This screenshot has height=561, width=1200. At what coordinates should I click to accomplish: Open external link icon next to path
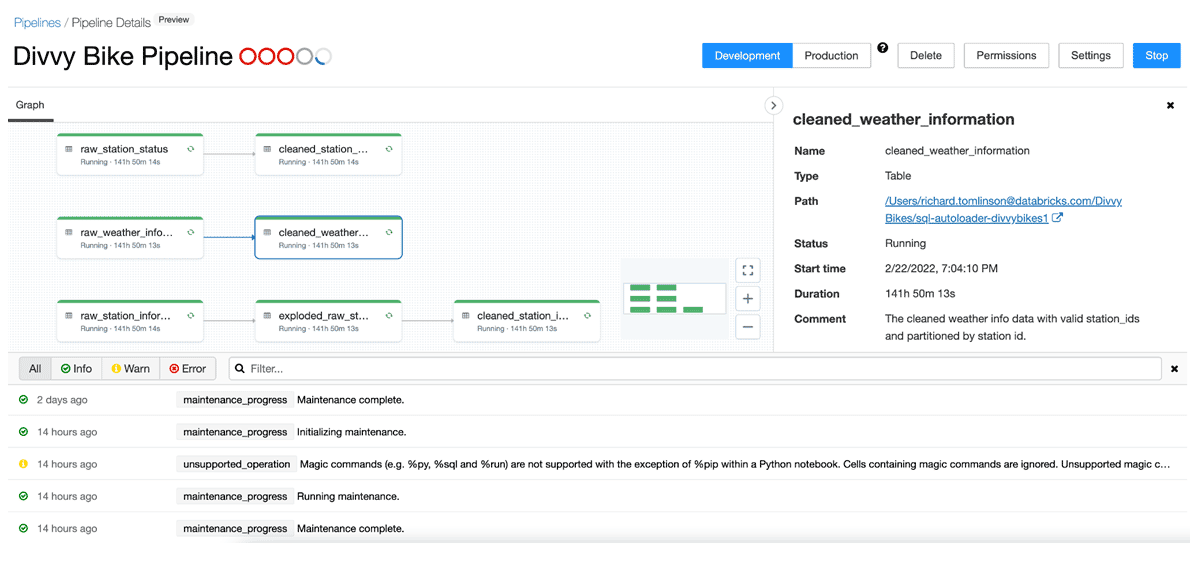(x=1057, y=218)
